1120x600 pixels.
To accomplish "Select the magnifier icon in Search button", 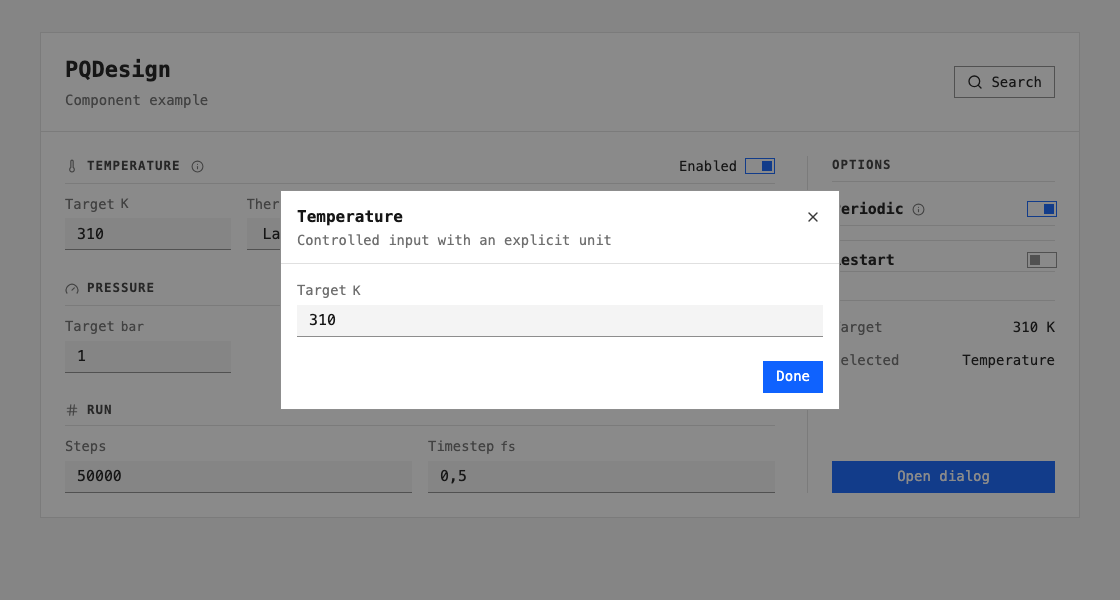I will click(x=974, y=82).
